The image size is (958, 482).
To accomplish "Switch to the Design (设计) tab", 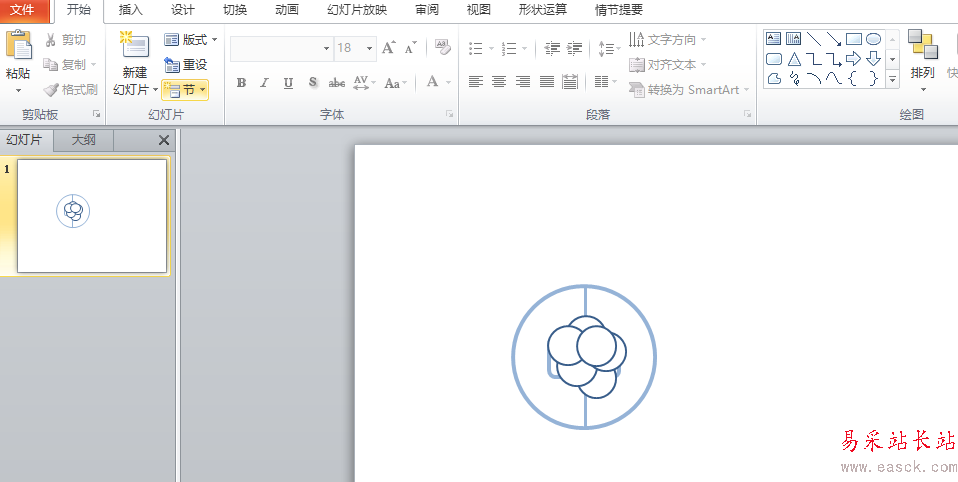I will tap(183, 10).
